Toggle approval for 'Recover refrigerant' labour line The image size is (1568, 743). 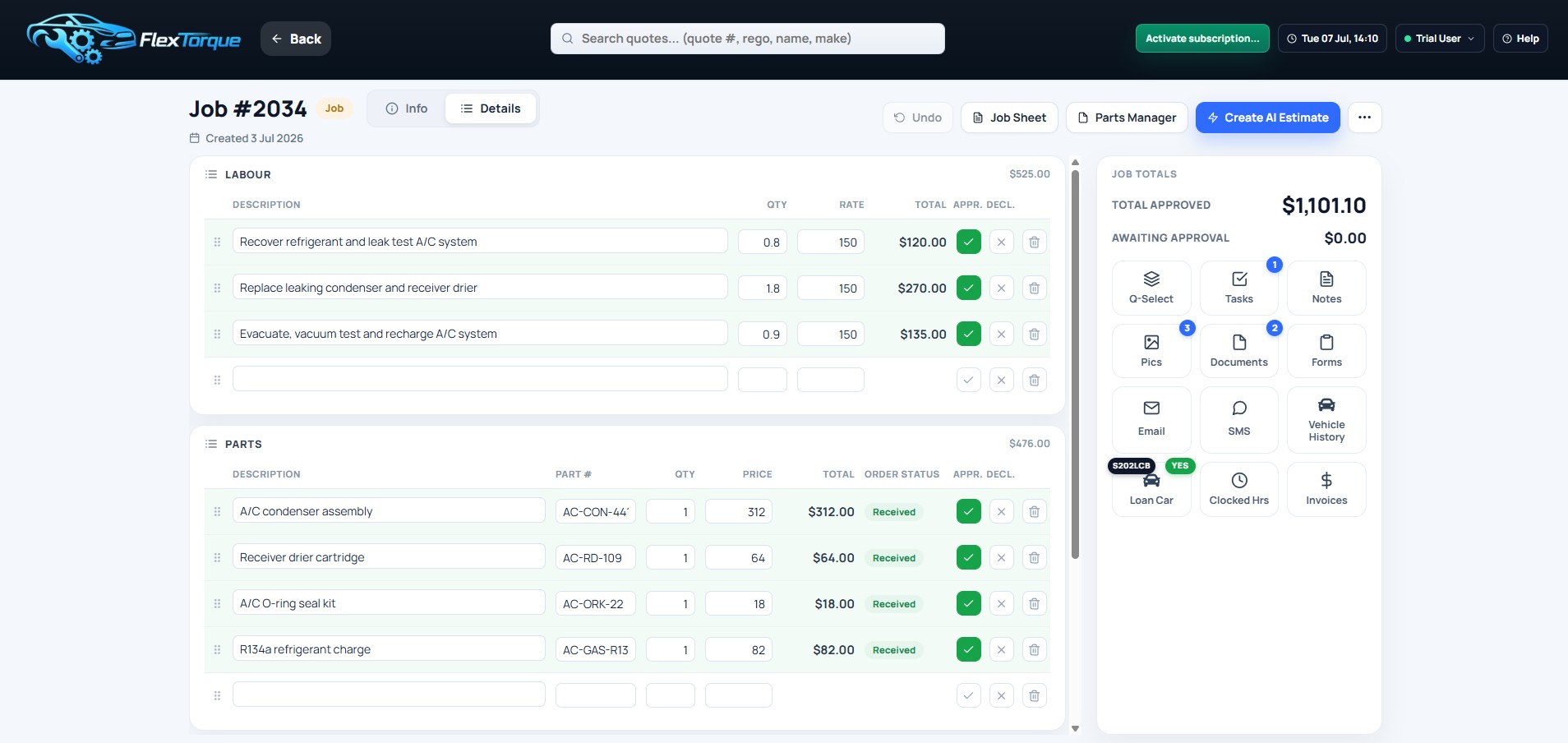969,242
